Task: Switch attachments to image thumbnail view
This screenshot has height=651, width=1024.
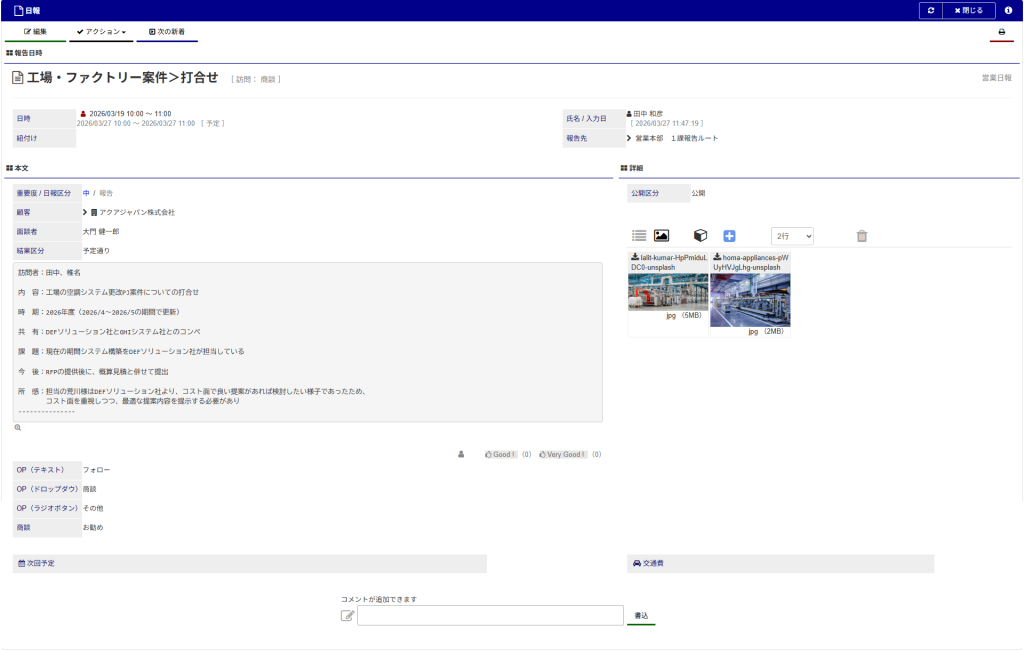Action: pos(661,236)
